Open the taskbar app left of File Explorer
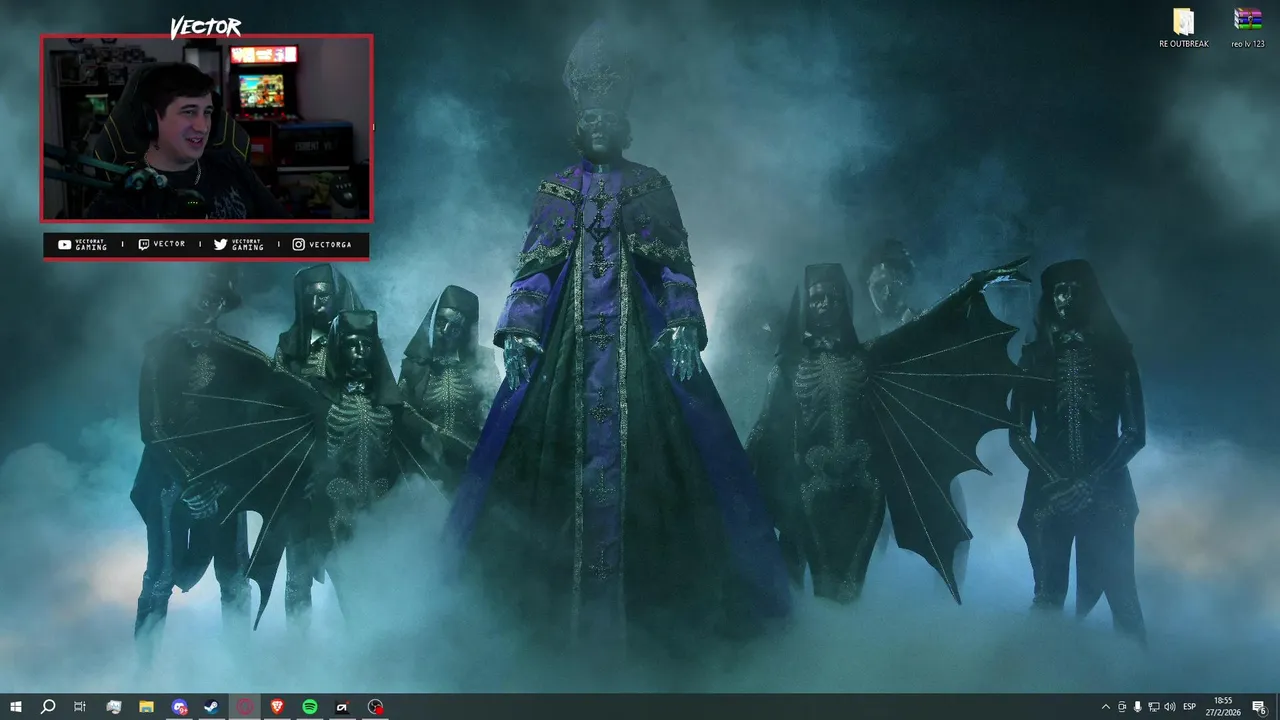The height and width of the screenshot is (720, 1280). pos(114,707)
